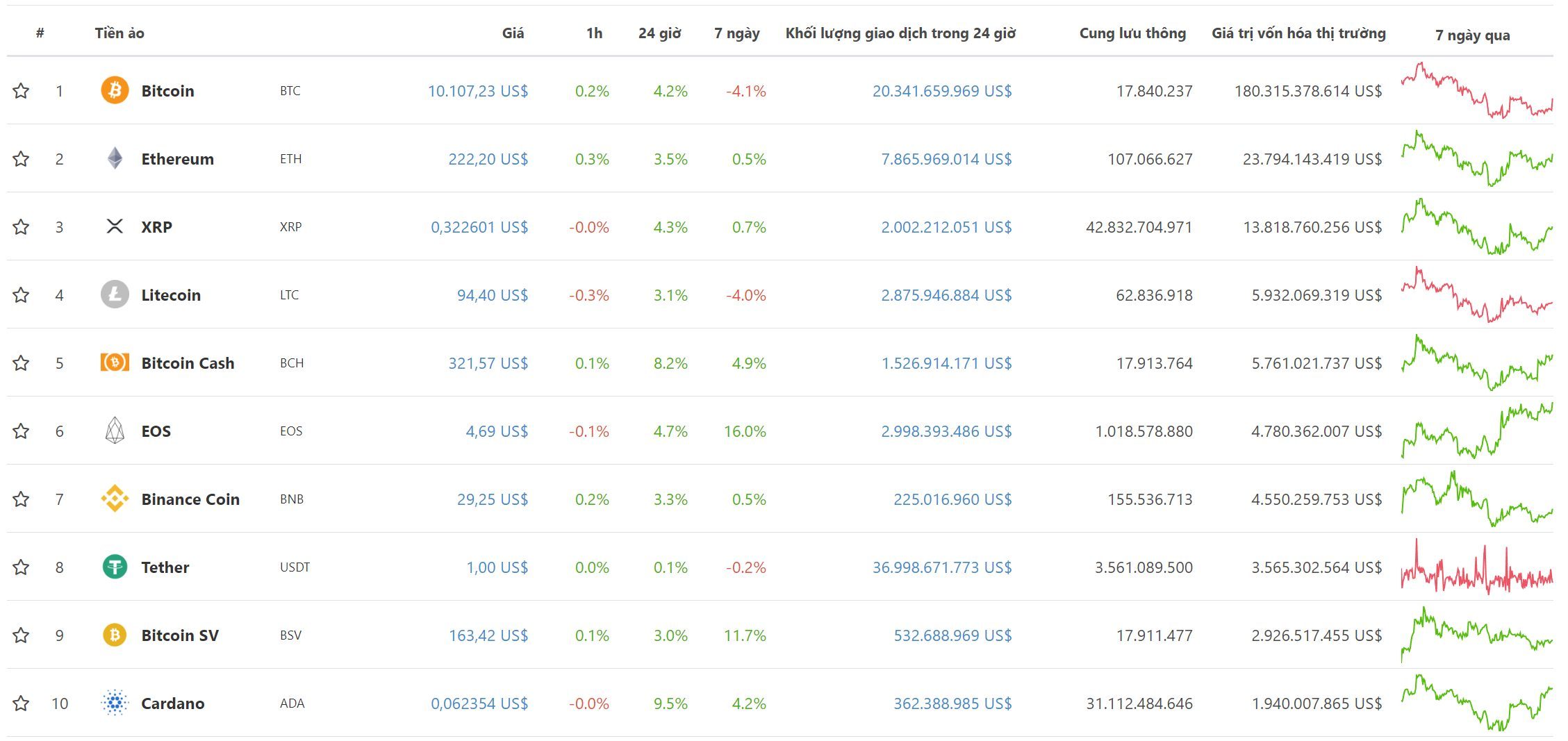Click Bitcoin volume 20.341.659.969 US$
Image resolution: width=1568 pixels, height=741 pixels.
[x=942, y=90]
